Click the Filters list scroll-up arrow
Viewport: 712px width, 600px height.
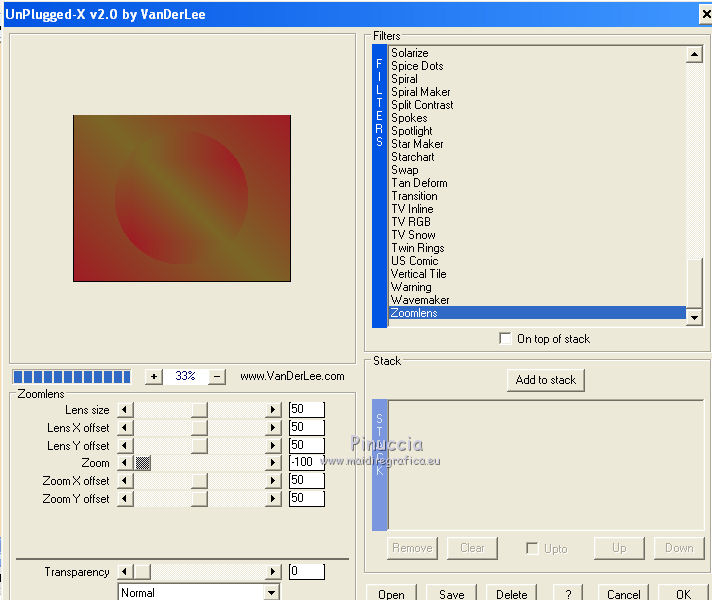(x=694, y=55)
